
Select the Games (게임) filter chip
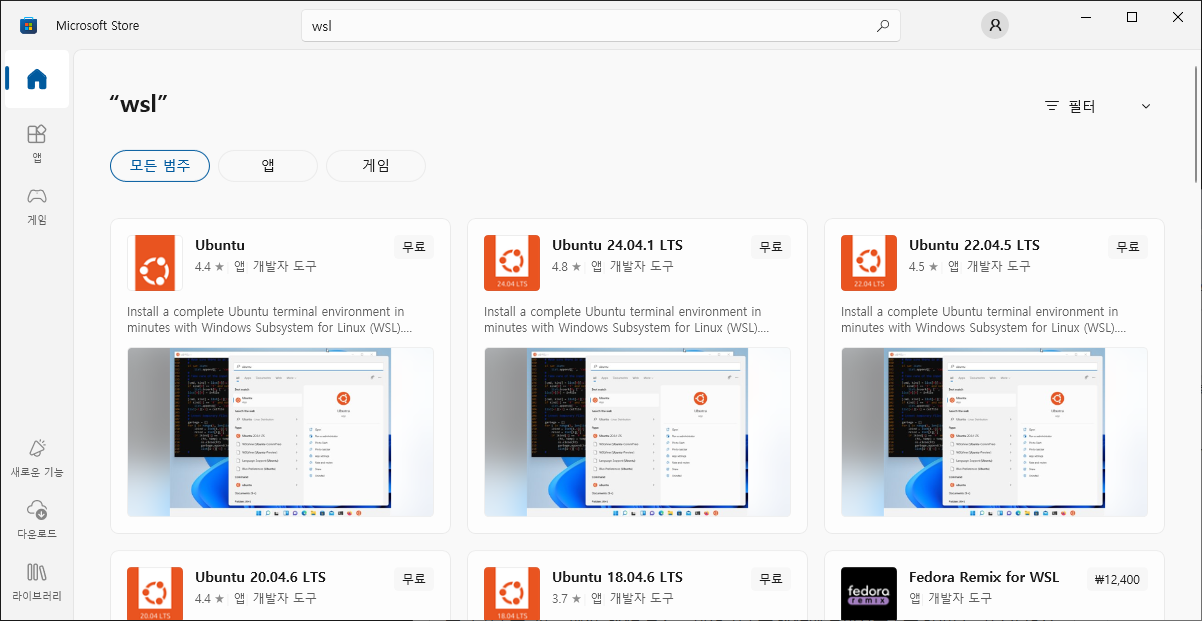[x=376, y=166]
